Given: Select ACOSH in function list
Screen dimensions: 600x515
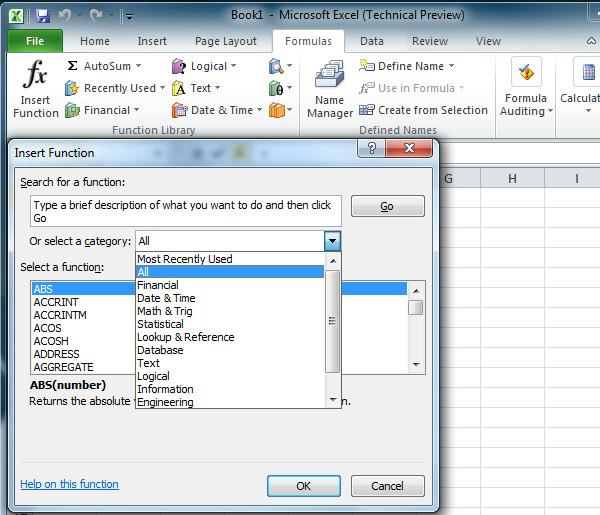Looking at the screenshot, I should (82, 341).
